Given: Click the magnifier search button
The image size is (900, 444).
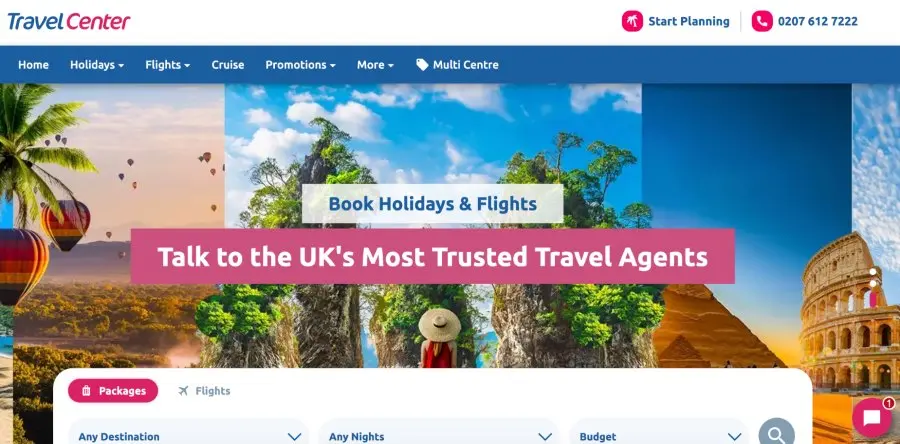Looking at the screenshot, I should tap(776, 433).
